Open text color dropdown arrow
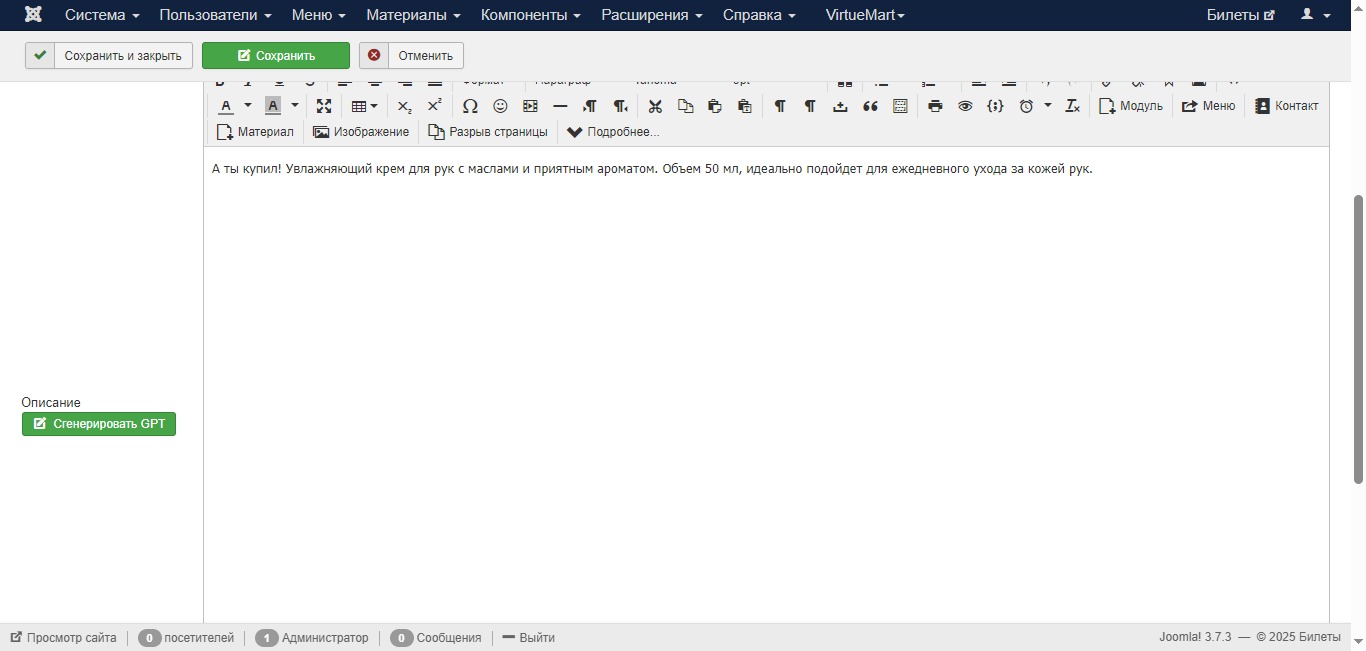Viewport: 1366px width, 651px height. pos(248,106)
